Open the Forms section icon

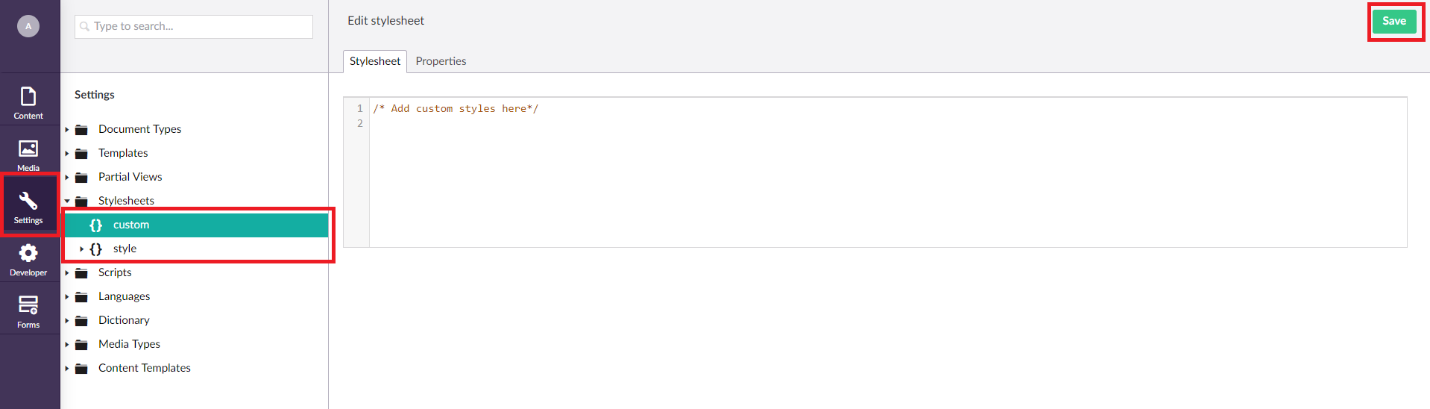click(x=29, y=305)
